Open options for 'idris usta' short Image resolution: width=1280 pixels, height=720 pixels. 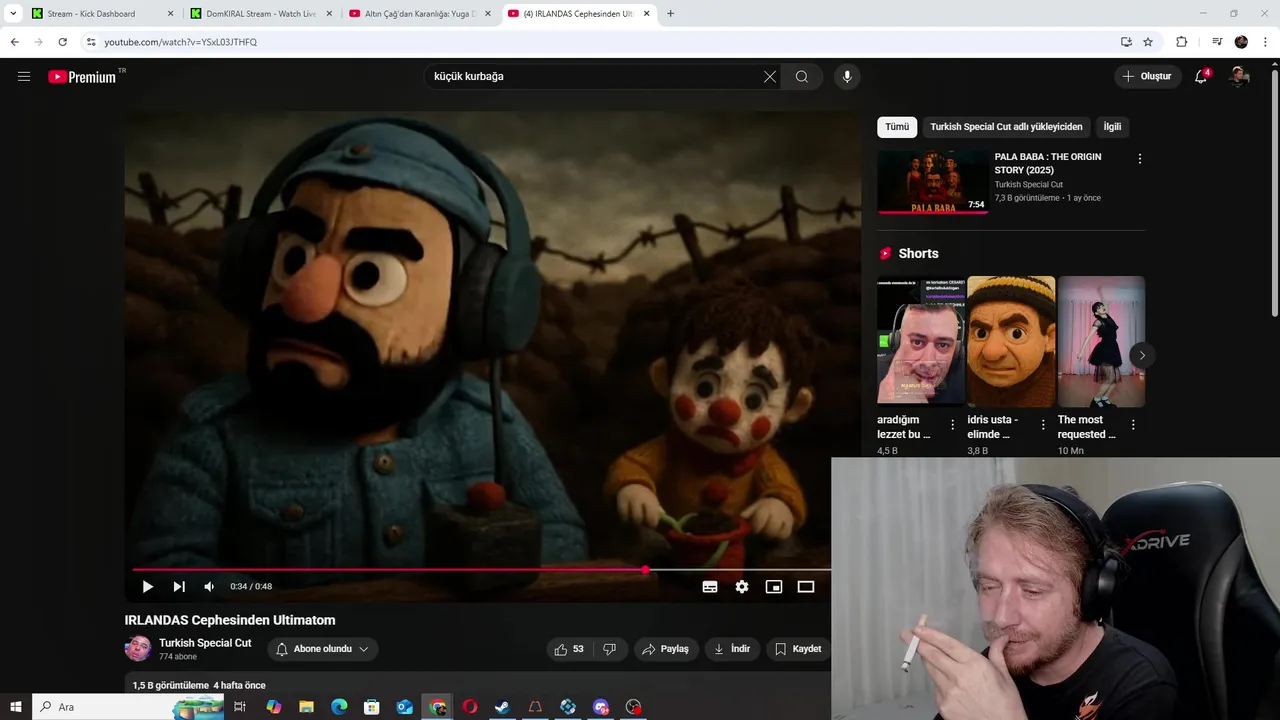(x=1043, y=425)
